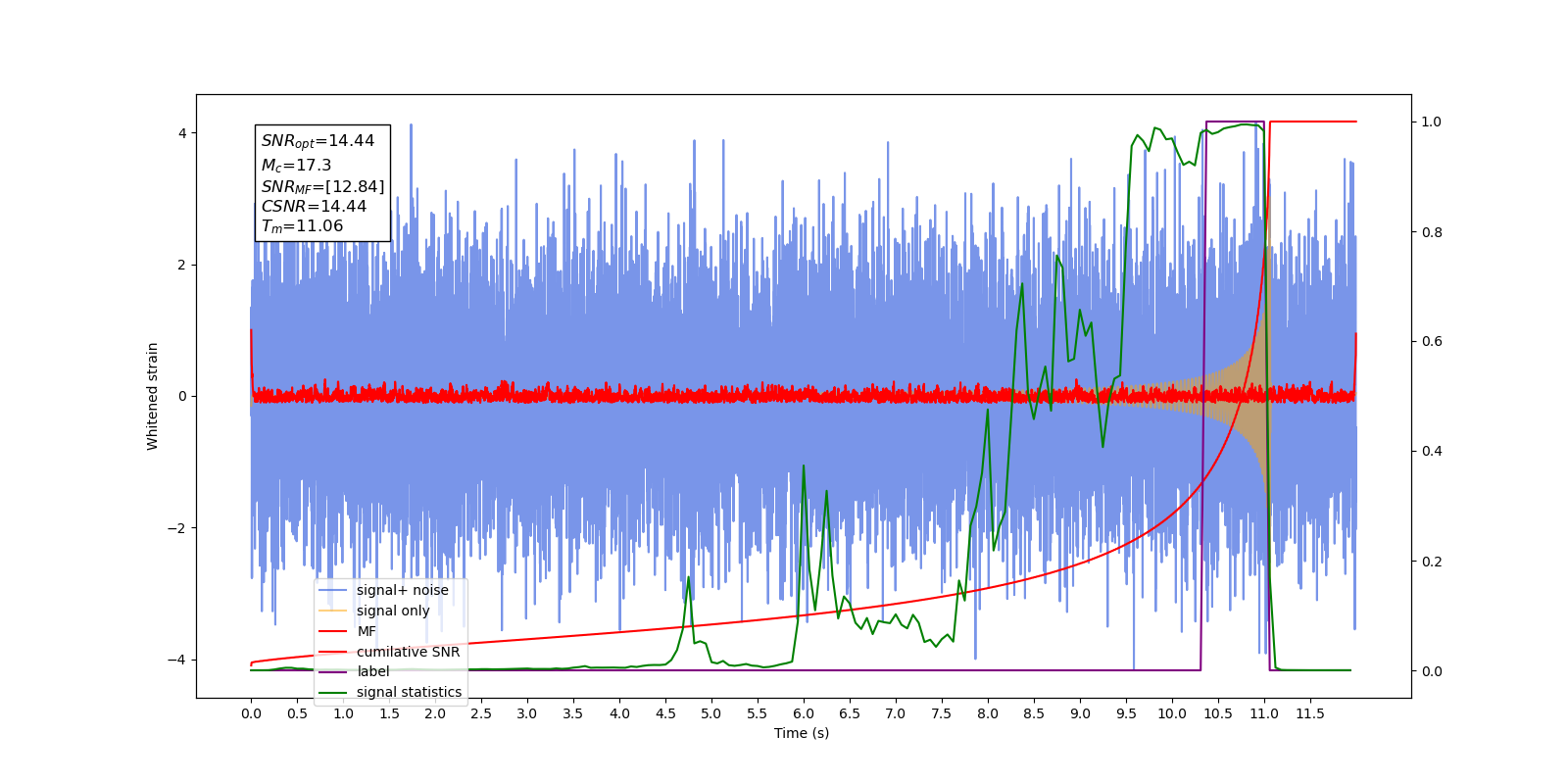Click the blue line sample for signal+ noise

tap(333, 590)
